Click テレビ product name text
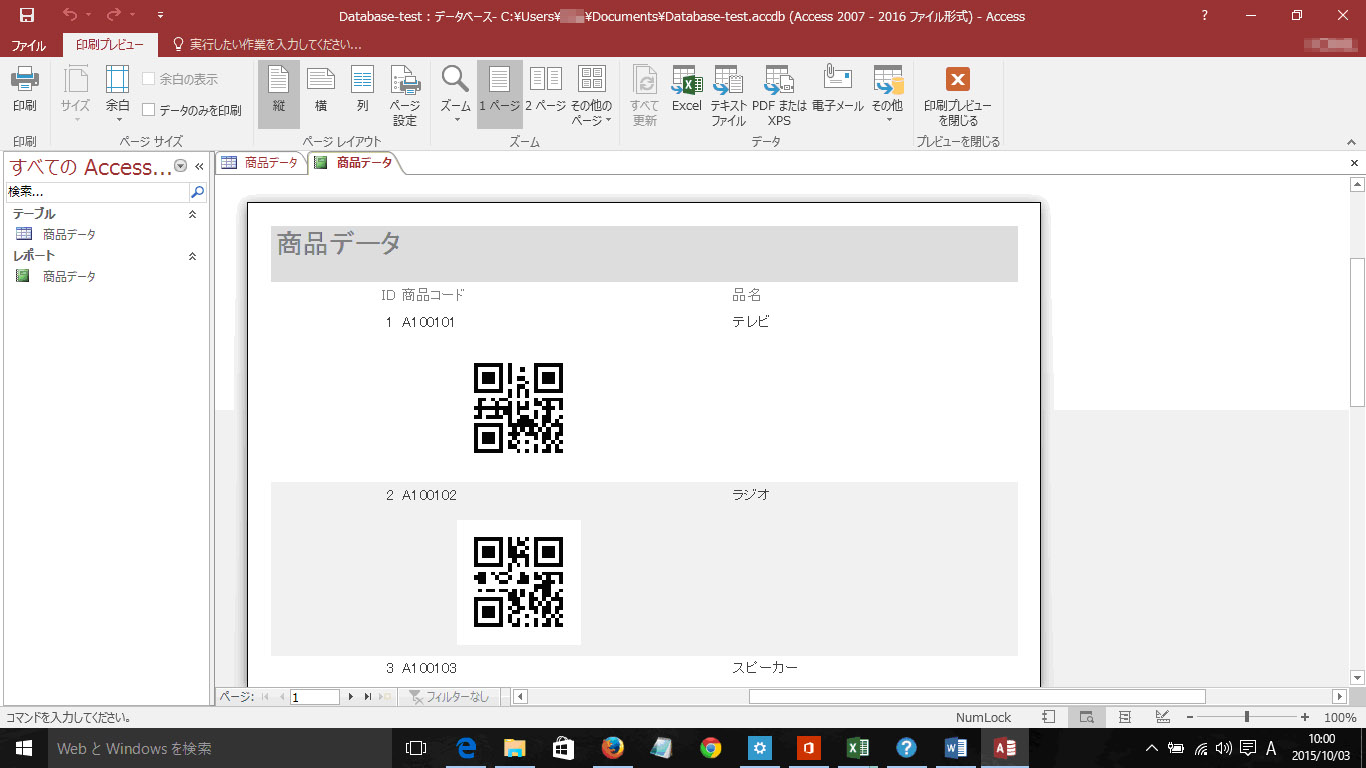 [x=751, y=322]
